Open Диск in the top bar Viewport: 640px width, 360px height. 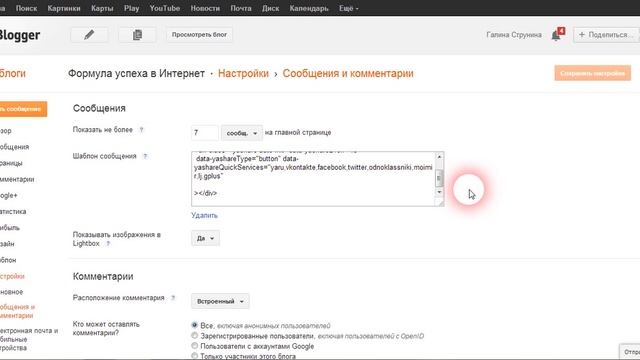pos(270,8)
